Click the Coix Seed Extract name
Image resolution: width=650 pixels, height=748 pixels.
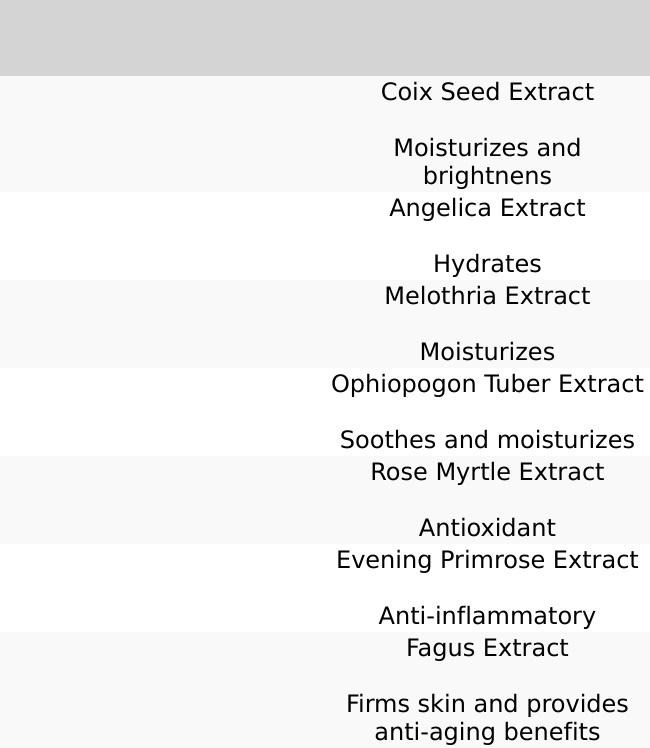point(487,92)
